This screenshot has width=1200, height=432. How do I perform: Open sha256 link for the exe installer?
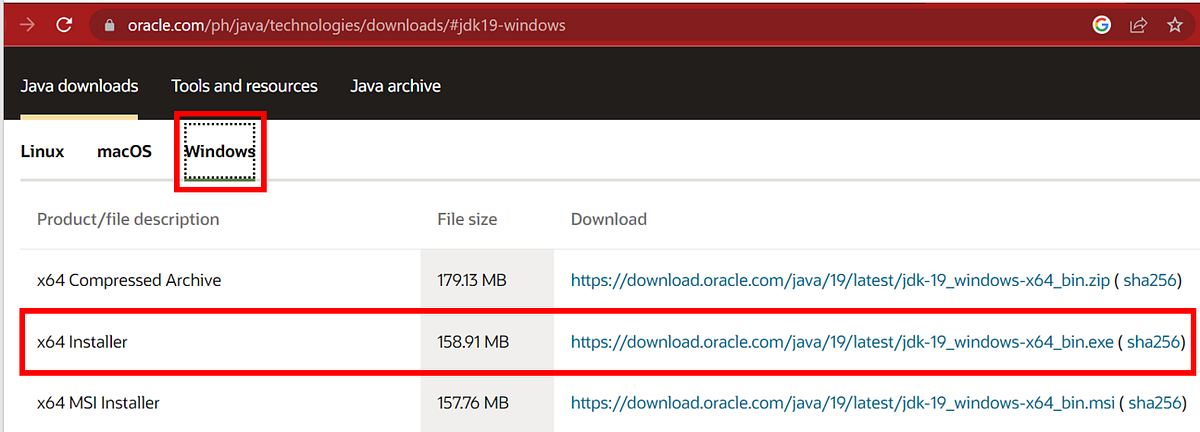coord(1154,342)
